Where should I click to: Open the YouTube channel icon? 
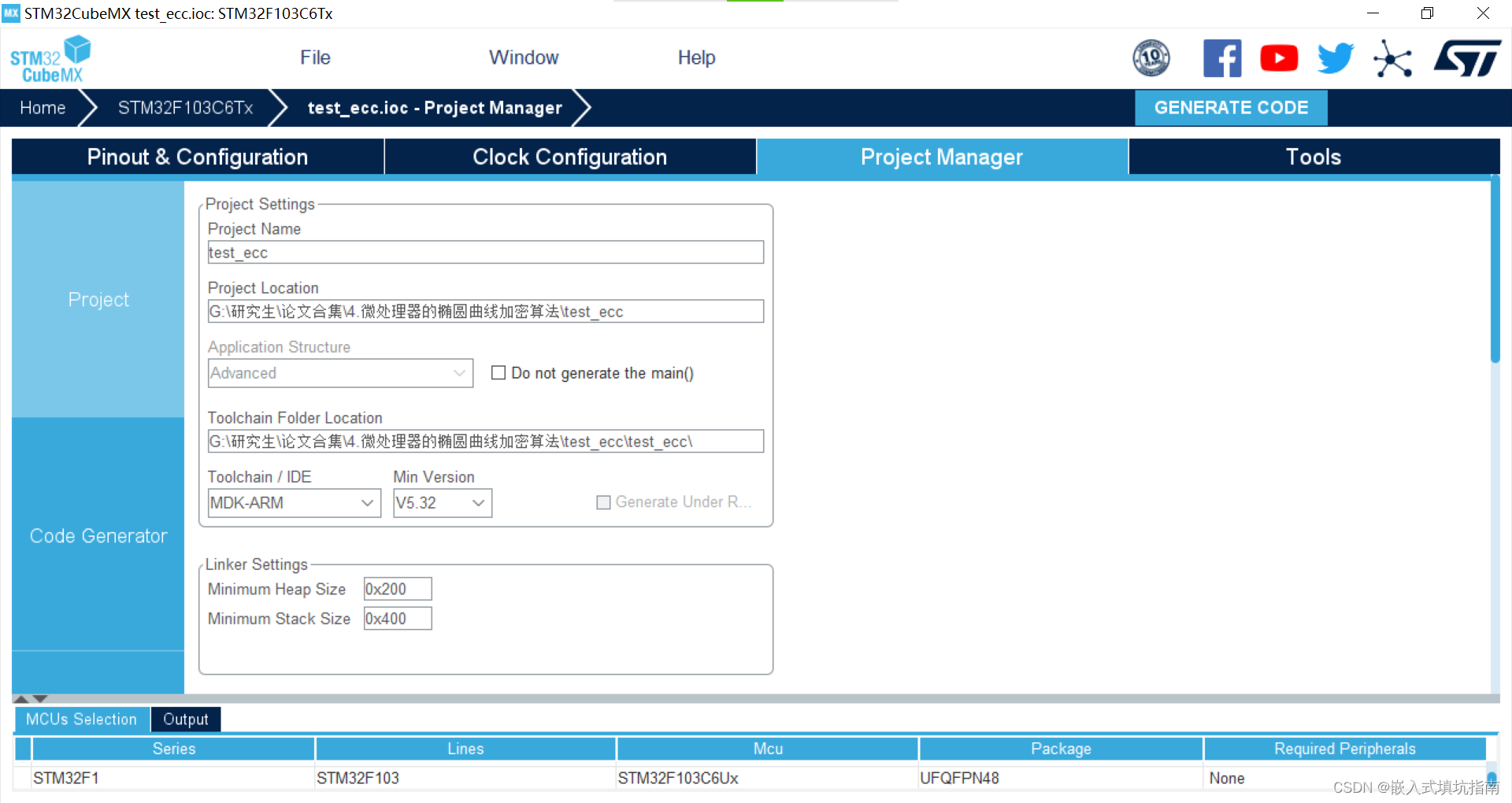1278,57
